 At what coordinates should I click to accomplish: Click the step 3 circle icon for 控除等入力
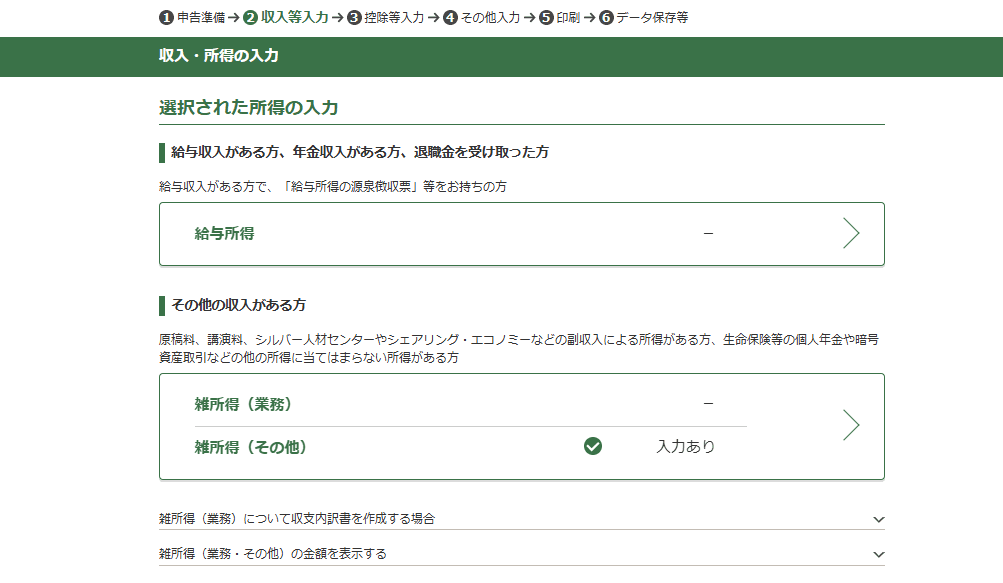(354, 17)
